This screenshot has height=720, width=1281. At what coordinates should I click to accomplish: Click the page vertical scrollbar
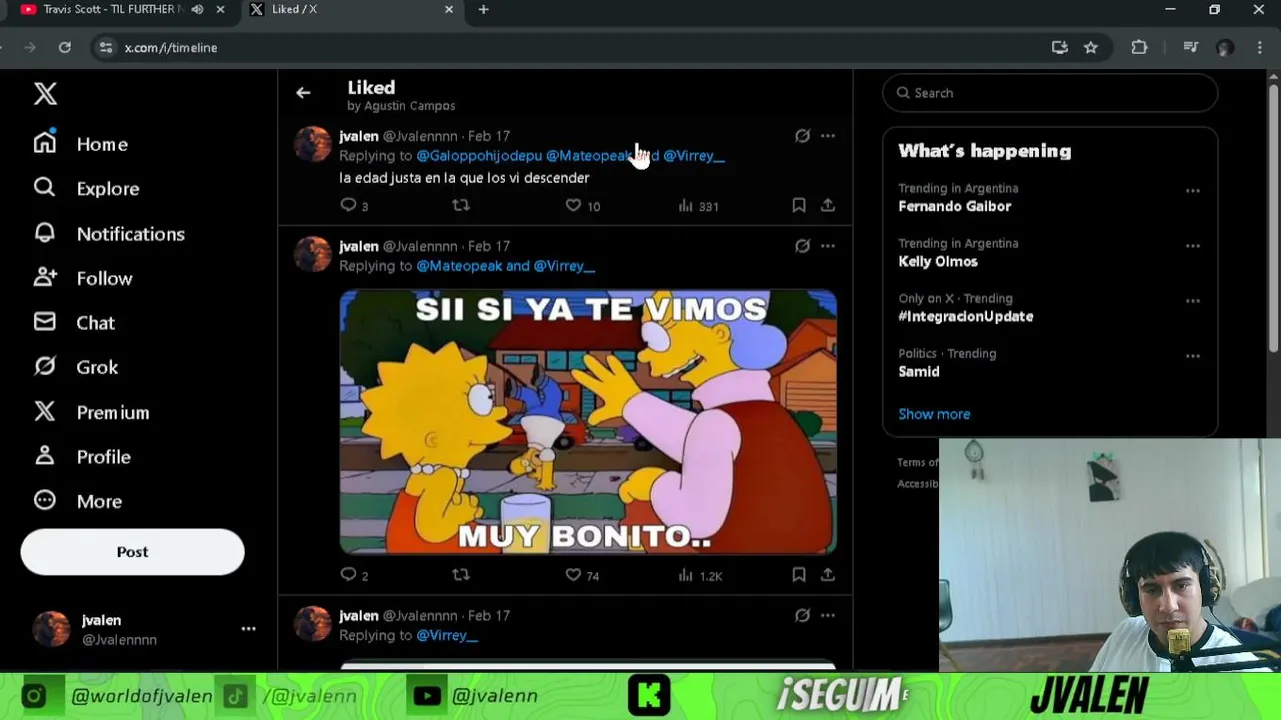pyautogui.click(x=1274, y=217)
